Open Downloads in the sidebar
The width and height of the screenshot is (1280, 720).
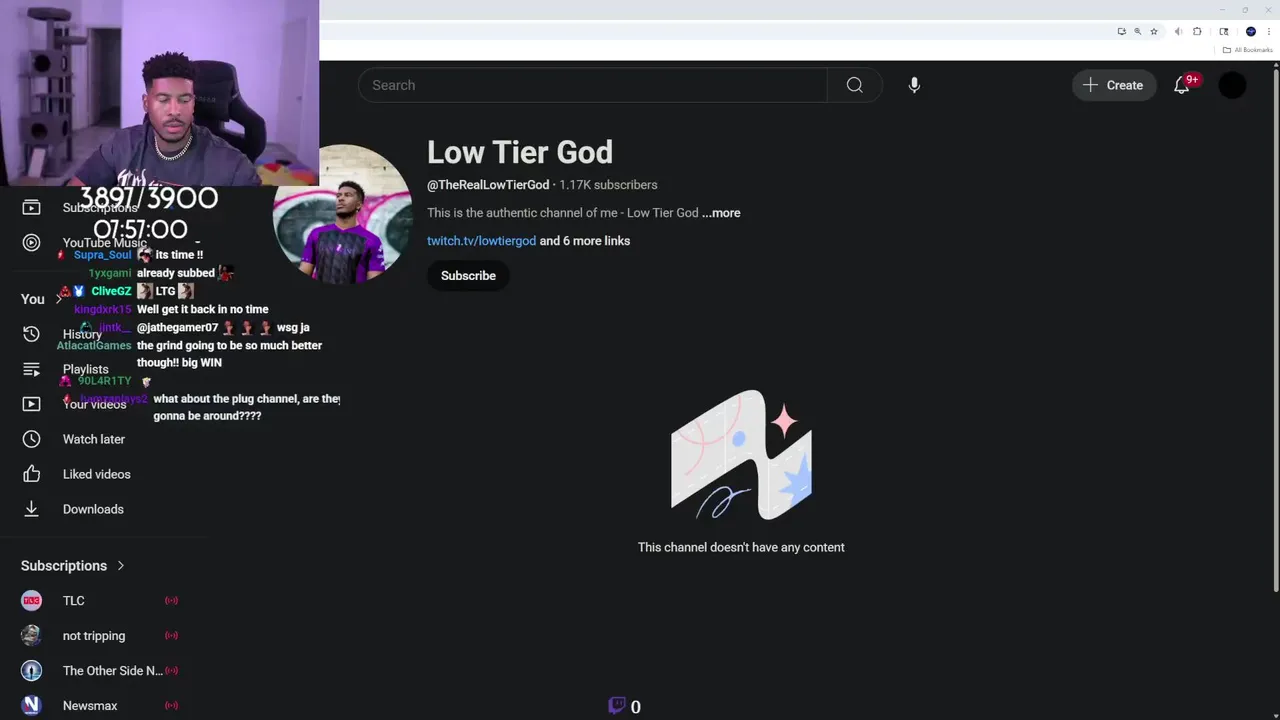click(x=93, y=509)
